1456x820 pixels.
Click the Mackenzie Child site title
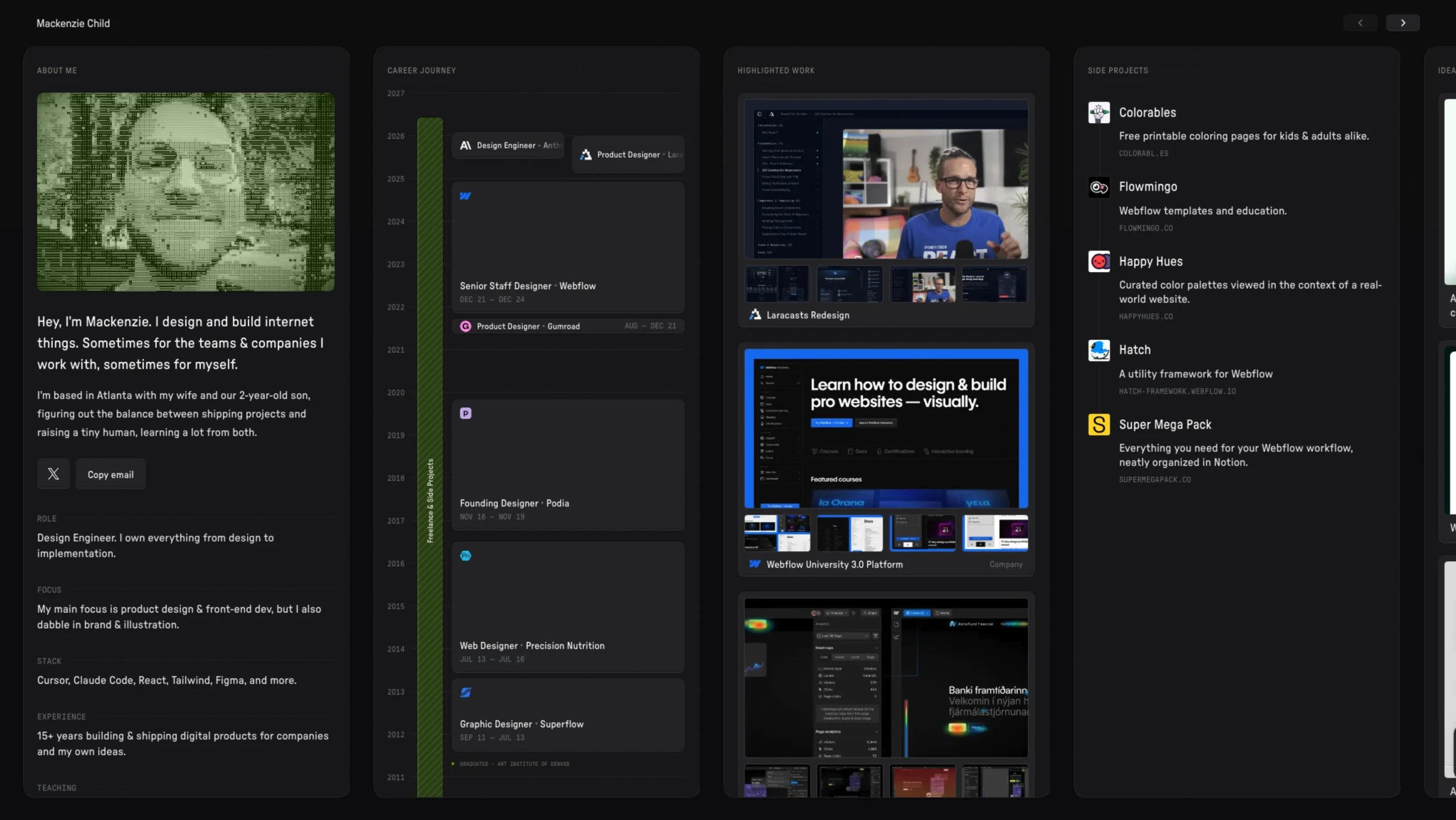click(x=73, y=23)
